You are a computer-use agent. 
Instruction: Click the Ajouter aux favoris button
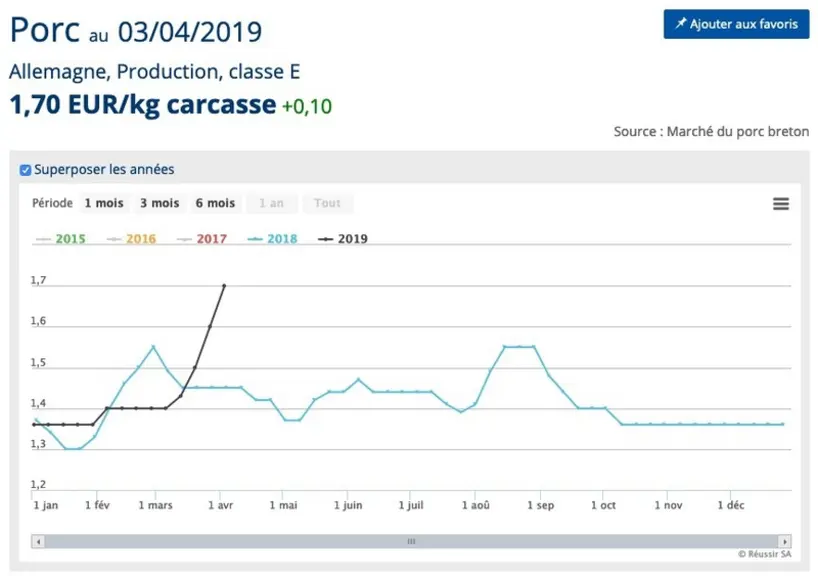point(736,24)
